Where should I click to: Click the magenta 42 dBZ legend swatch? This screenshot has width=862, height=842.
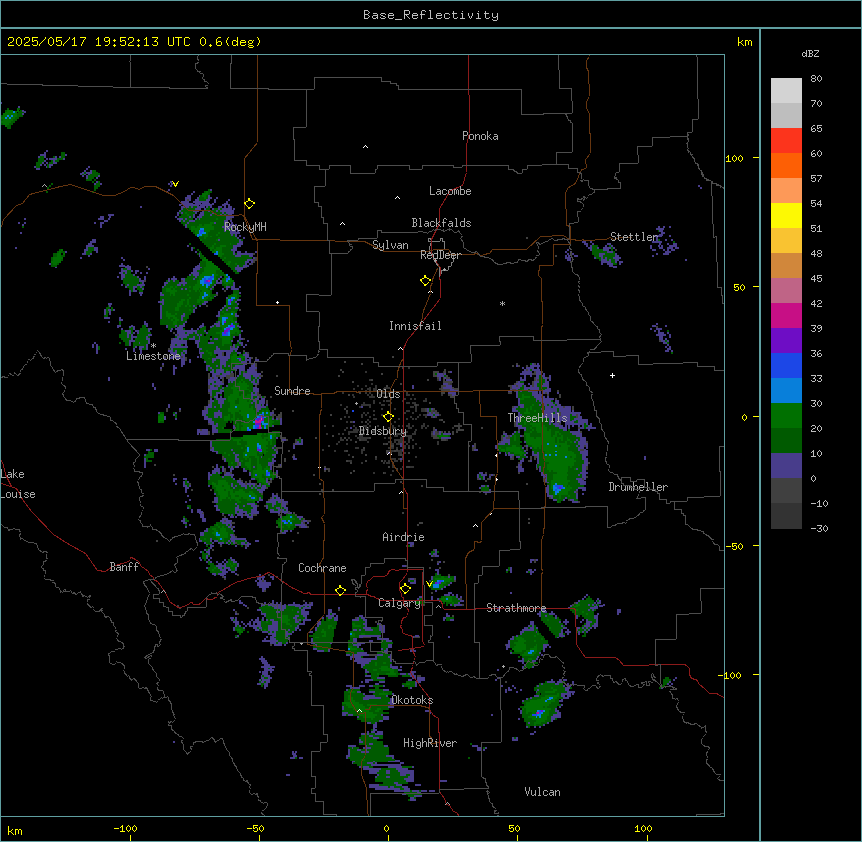tap(786, 315)
